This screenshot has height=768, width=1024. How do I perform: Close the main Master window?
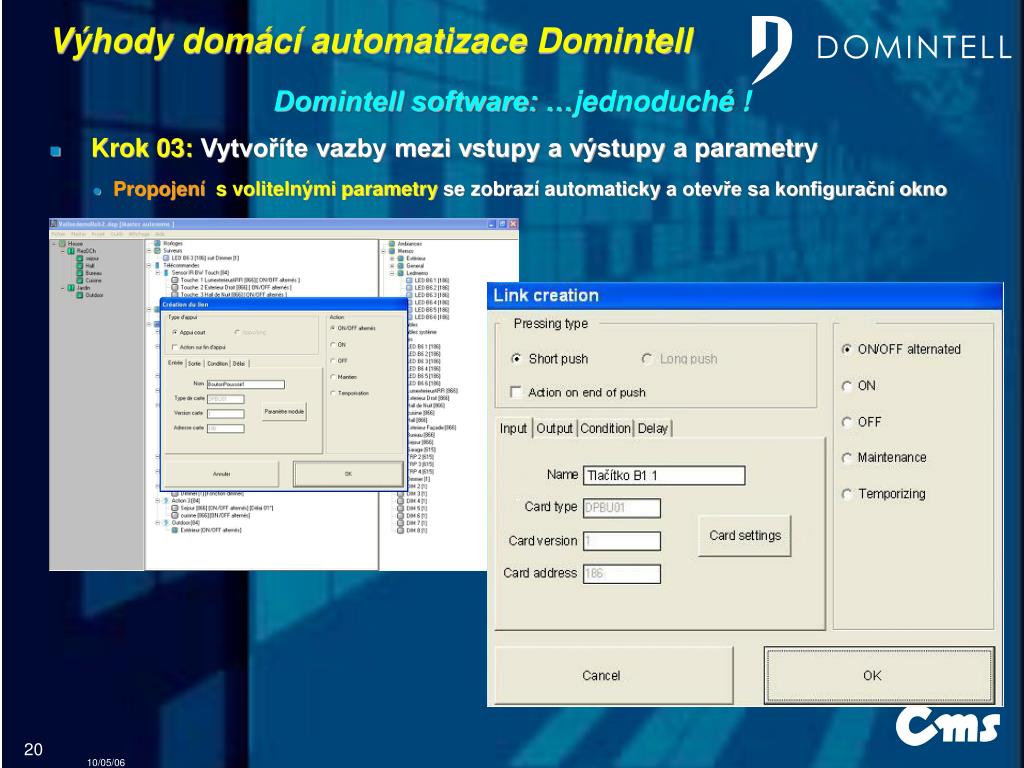click(513, 224)
